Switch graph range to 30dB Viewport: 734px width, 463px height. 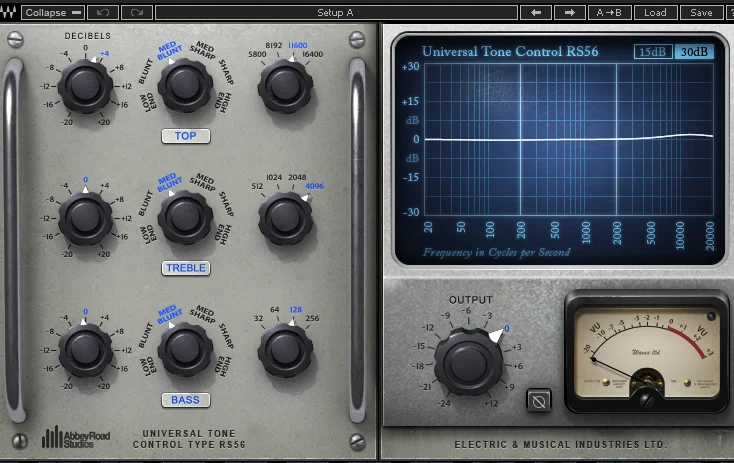pos(694,51)
